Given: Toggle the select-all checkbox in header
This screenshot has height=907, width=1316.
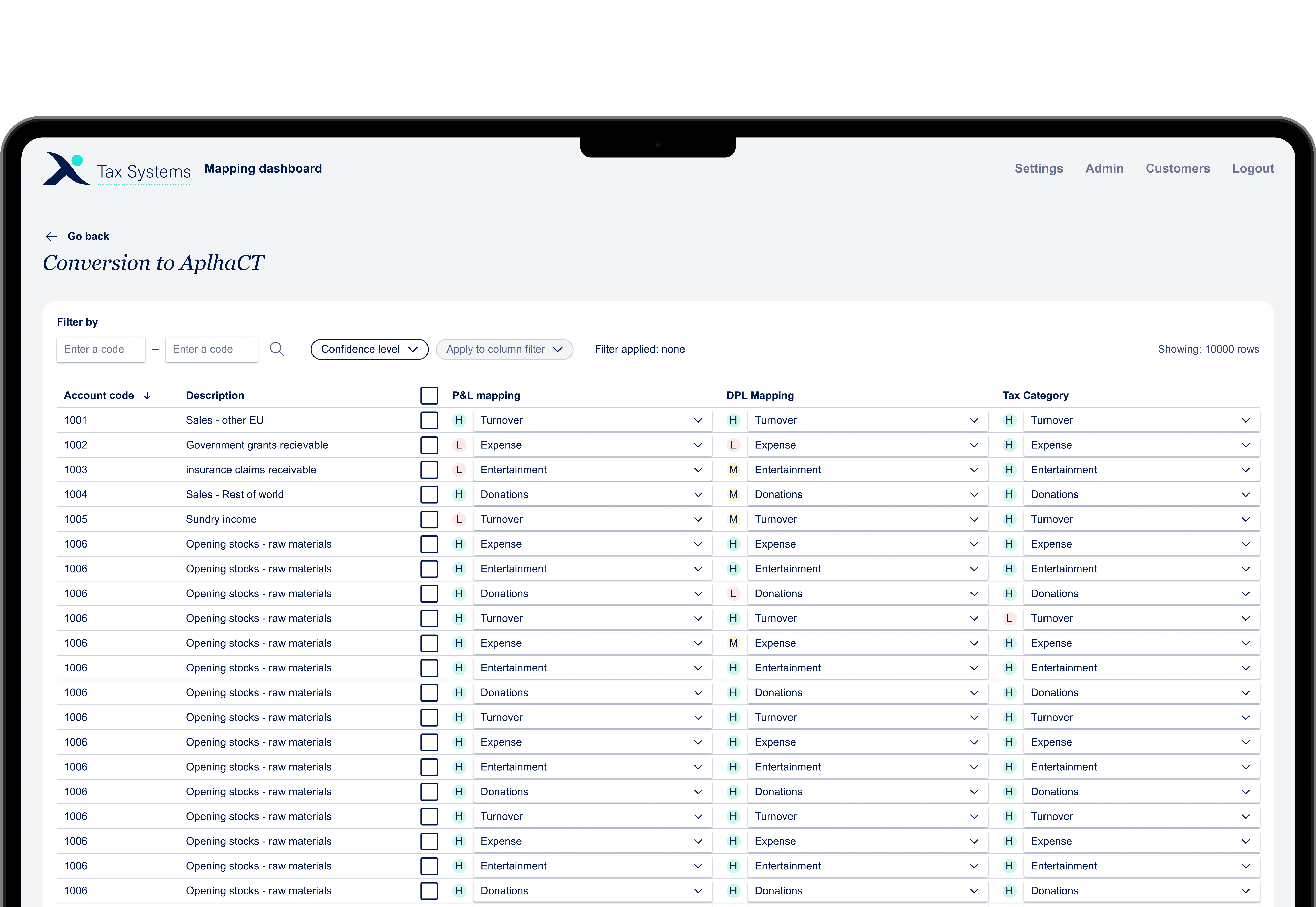Looking at the screenshot, I should click(429, 396).
